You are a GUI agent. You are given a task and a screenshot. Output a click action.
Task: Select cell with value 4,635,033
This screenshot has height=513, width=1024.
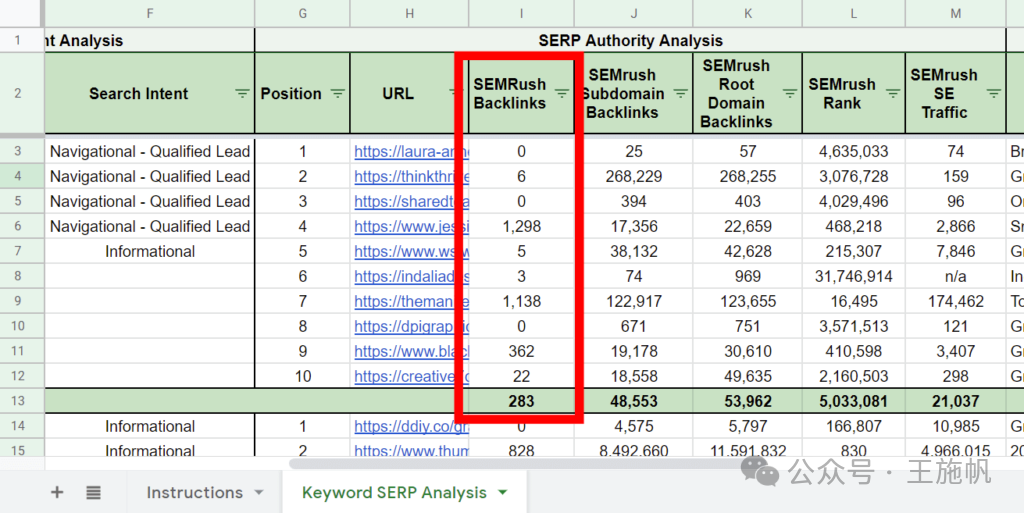[x=854, y=151]
